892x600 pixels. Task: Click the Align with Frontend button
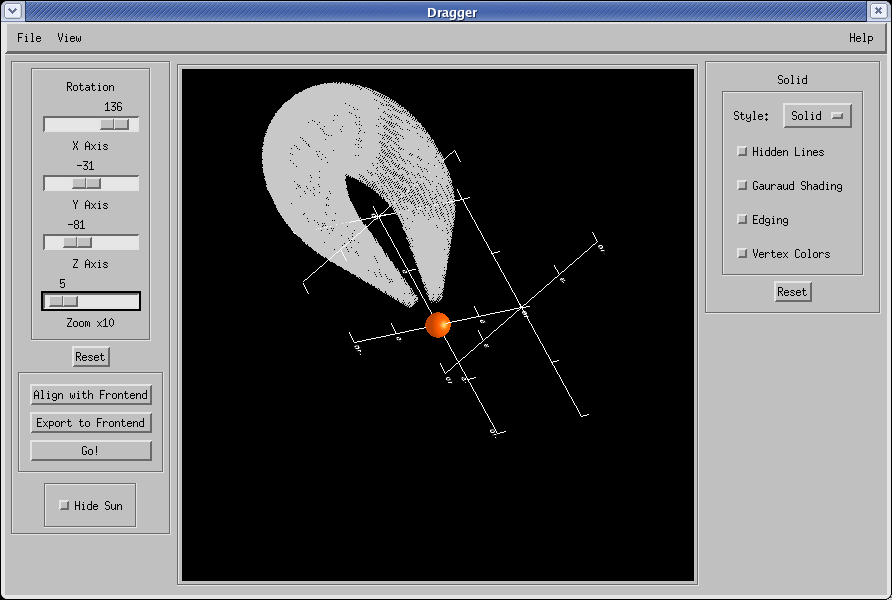(90, 395)
